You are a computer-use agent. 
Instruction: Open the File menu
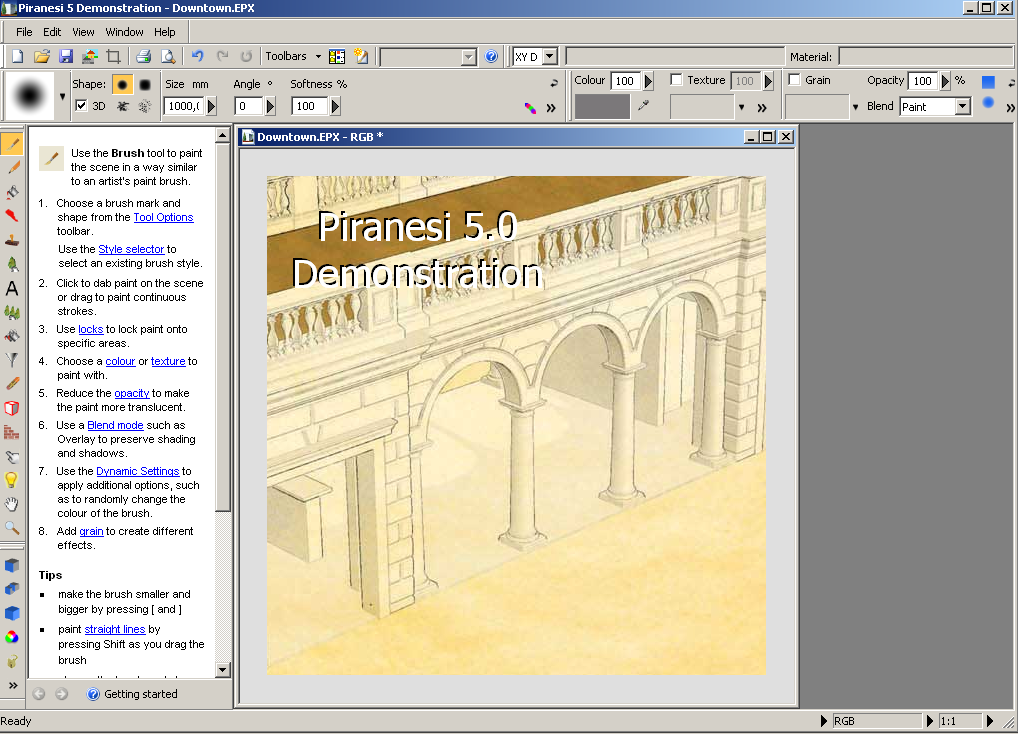pos(24,32)
